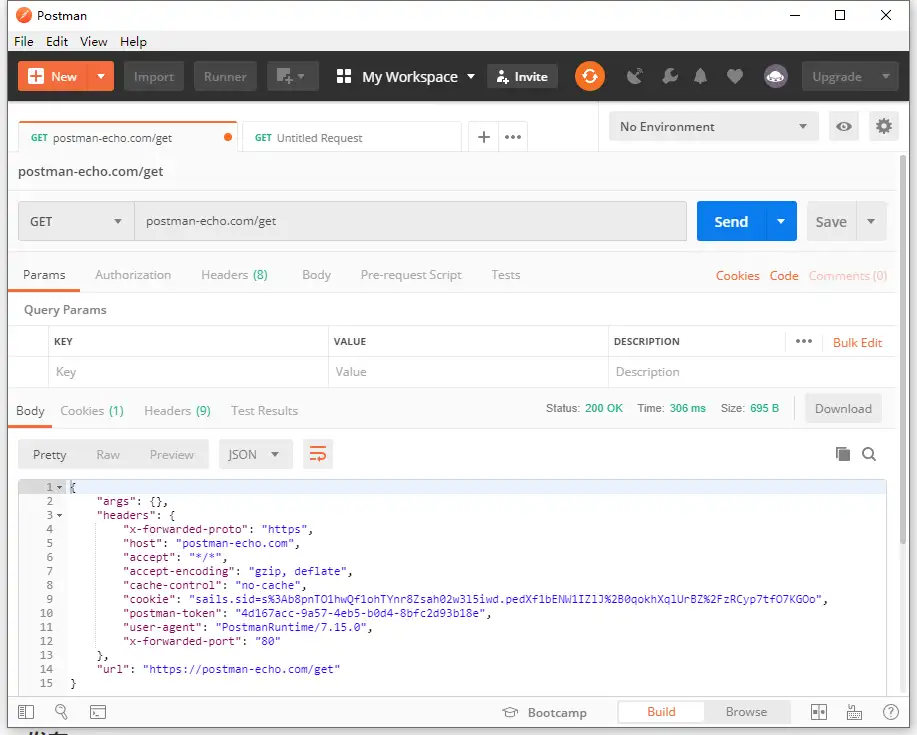Open manage environments gear icon
This screenshot has height=735, width=917.
(883, 126)
